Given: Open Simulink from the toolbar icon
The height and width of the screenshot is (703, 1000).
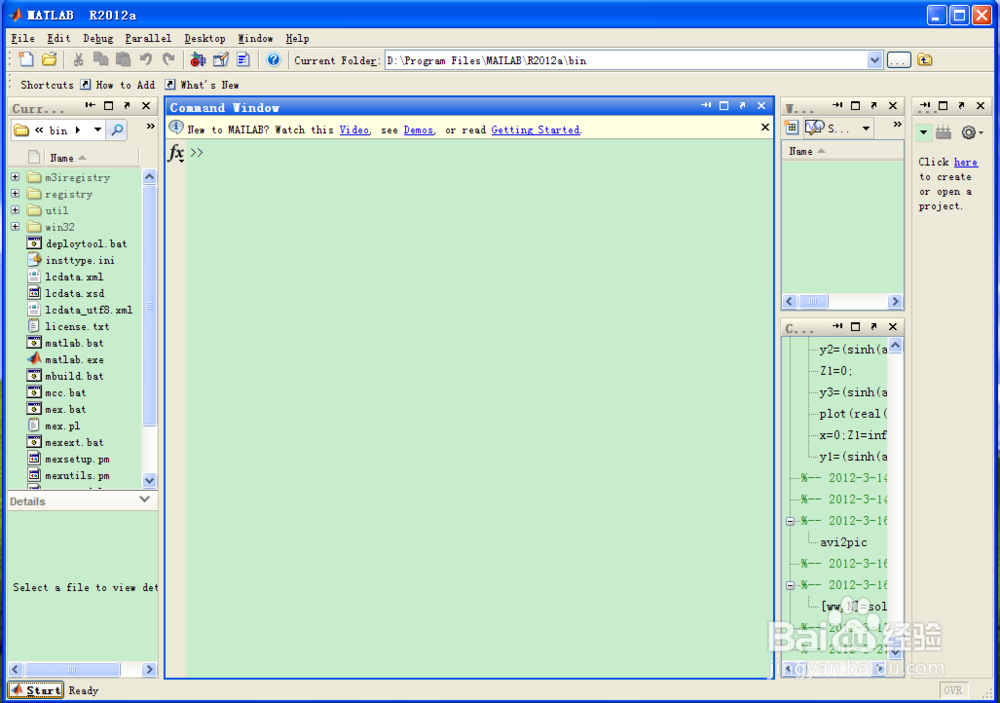Looking at the screenshot, I should tap(198, 59).
